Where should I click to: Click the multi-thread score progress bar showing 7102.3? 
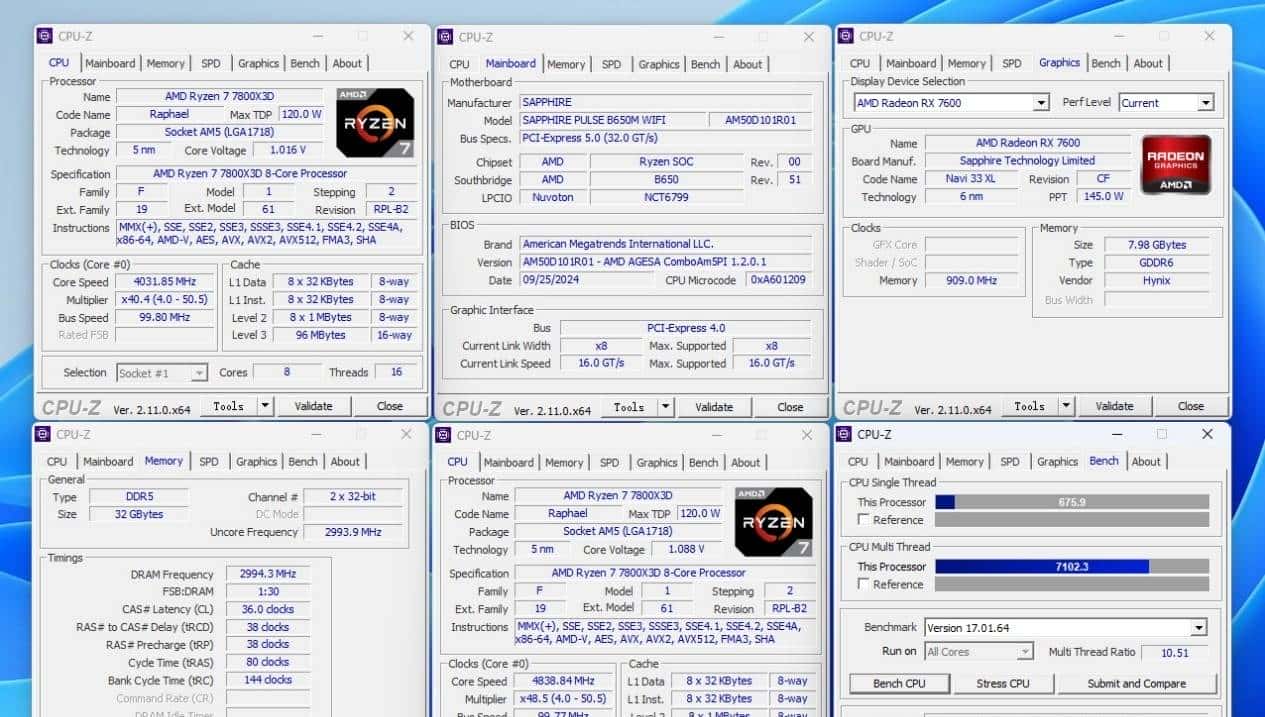click(x=1073, y=566)
